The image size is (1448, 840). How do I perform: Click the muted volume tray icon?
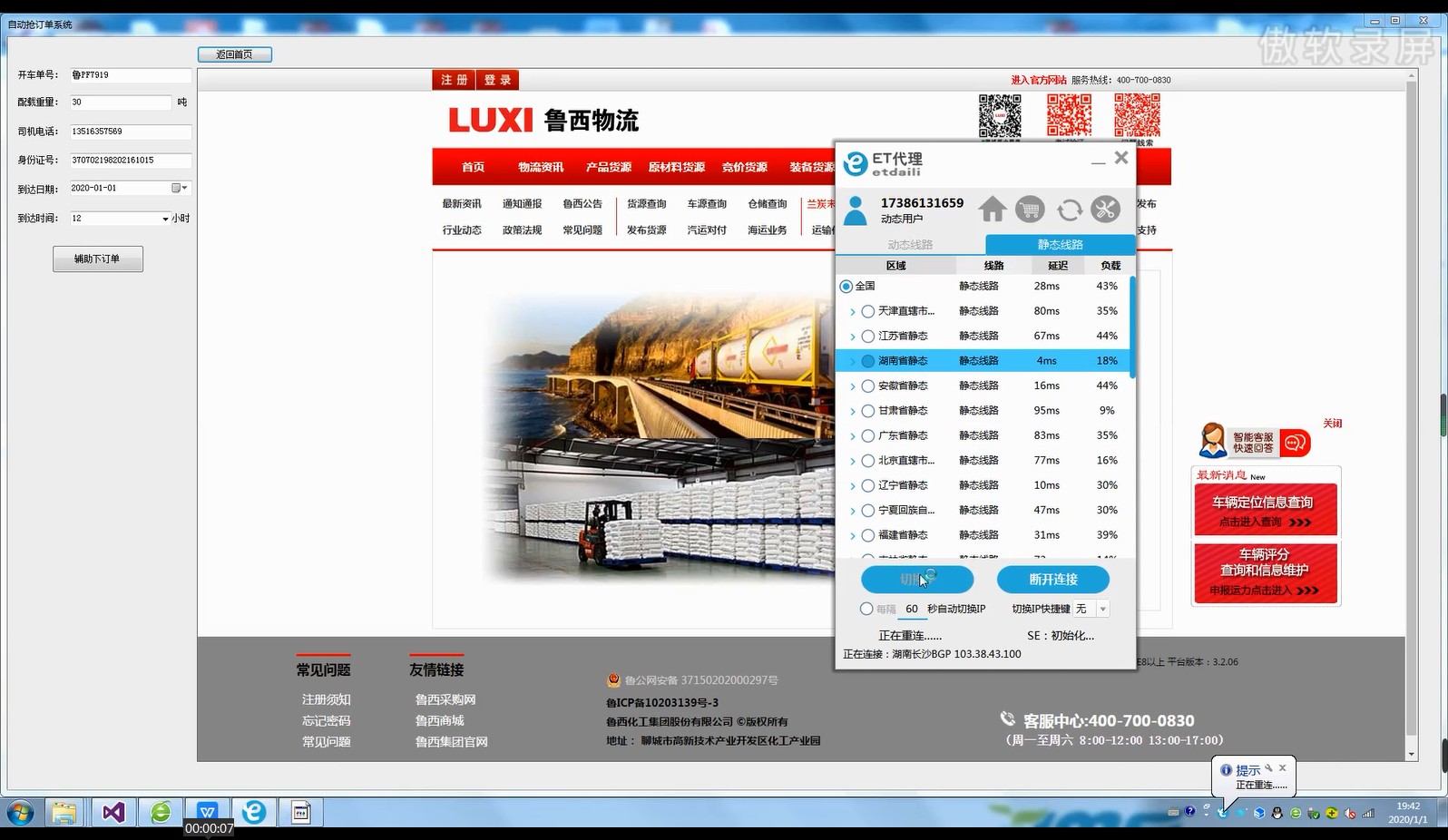click(1350, 813)
